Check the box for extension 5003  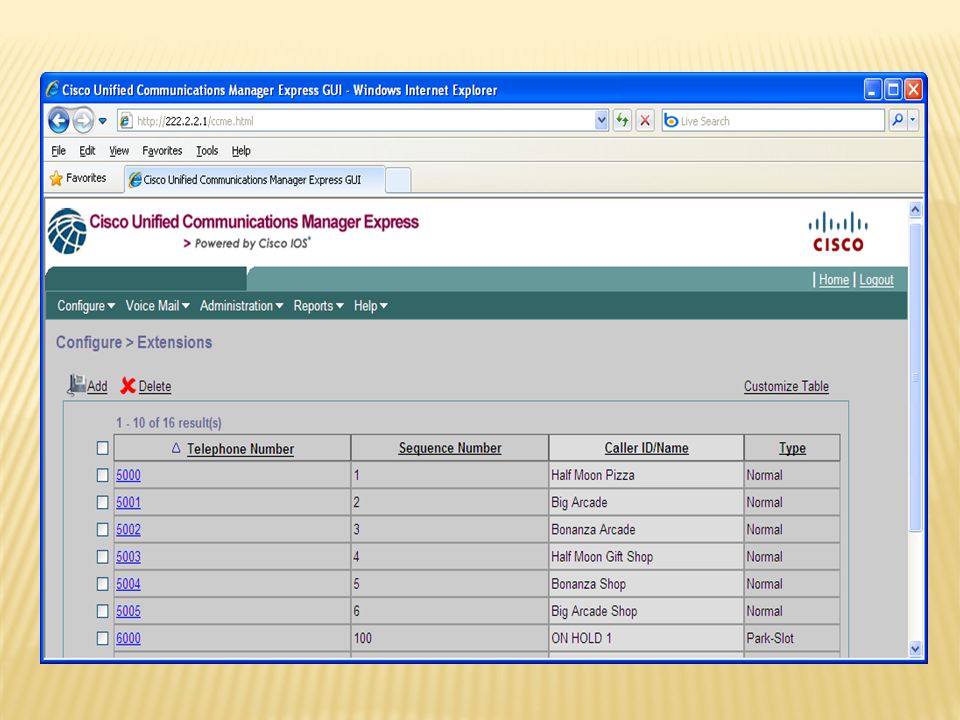pyautogui.click(x=102, y=557)
